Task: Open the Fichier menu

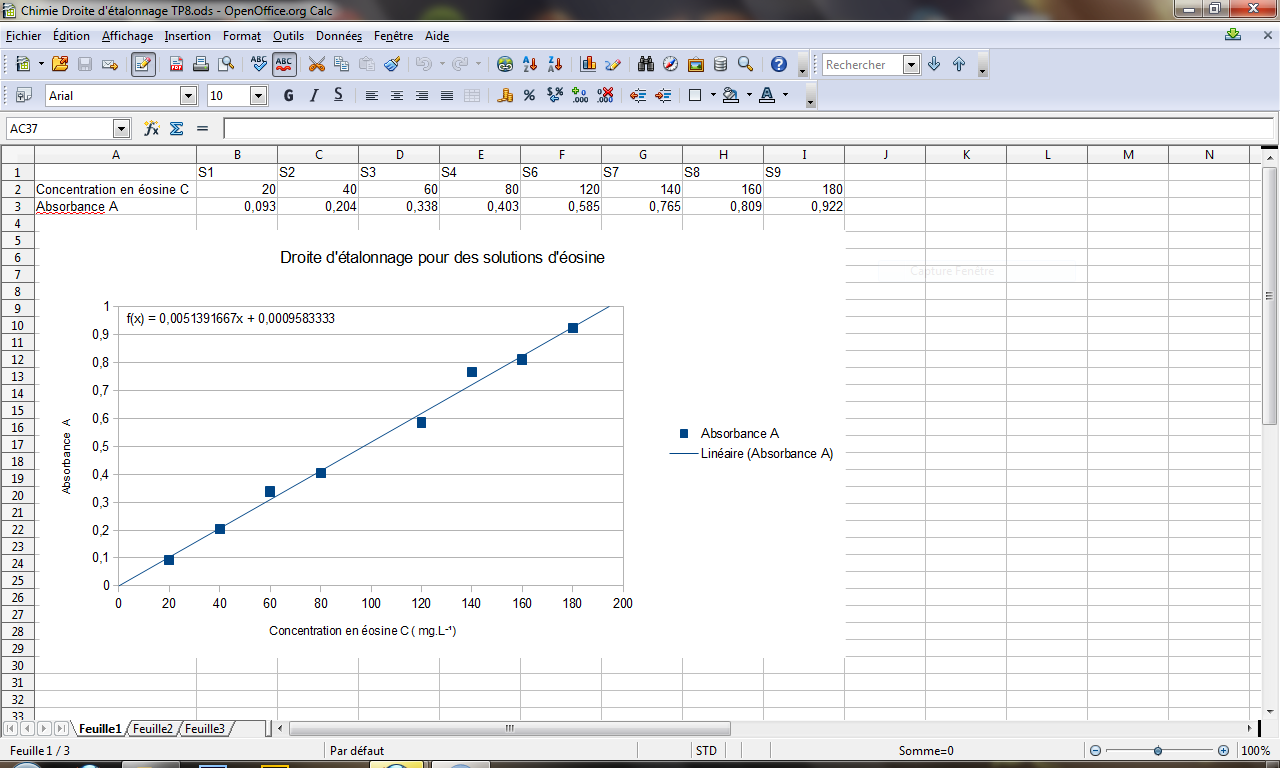Action: (24, 36)
